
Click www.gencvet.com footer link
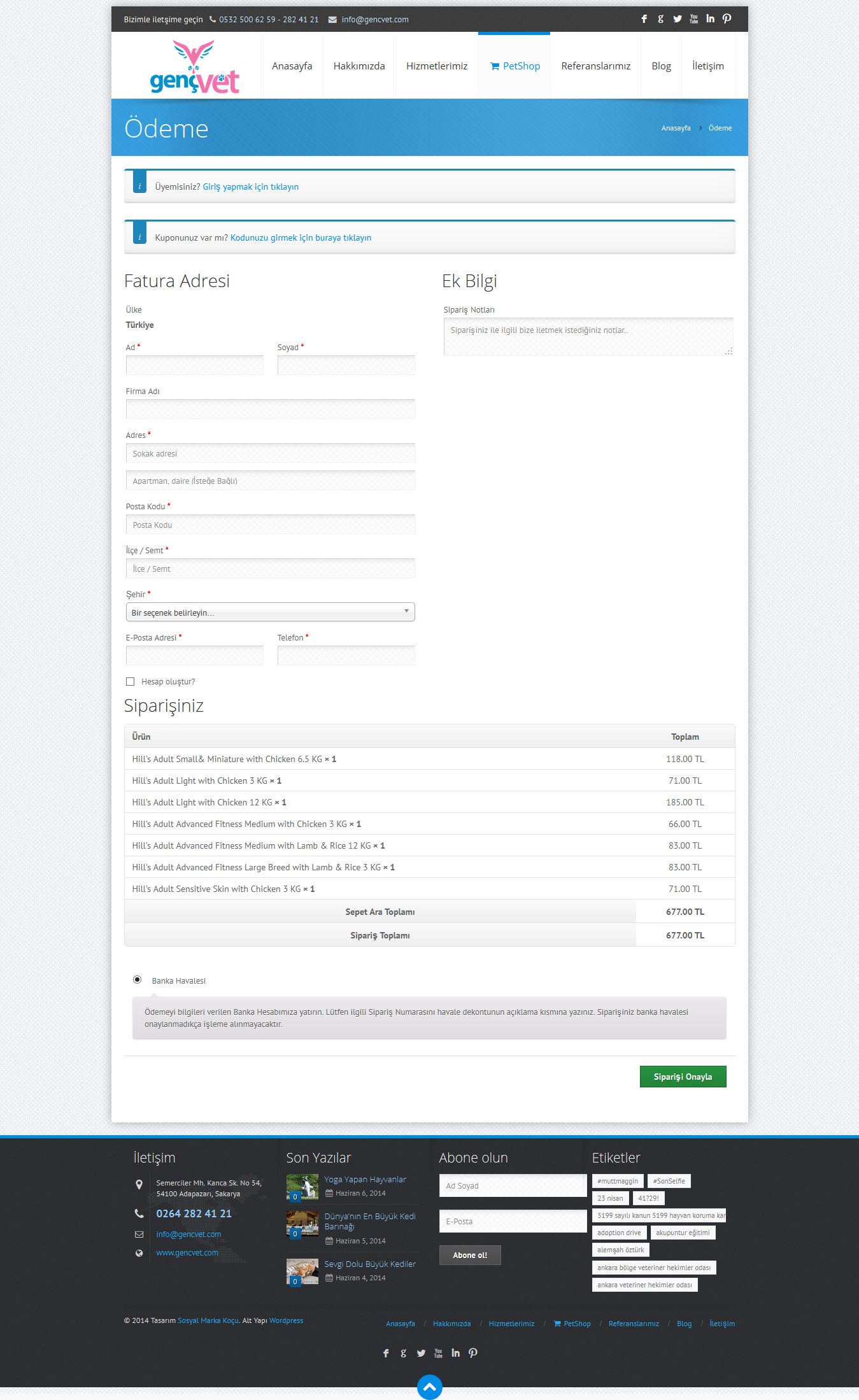point(187,1253)
